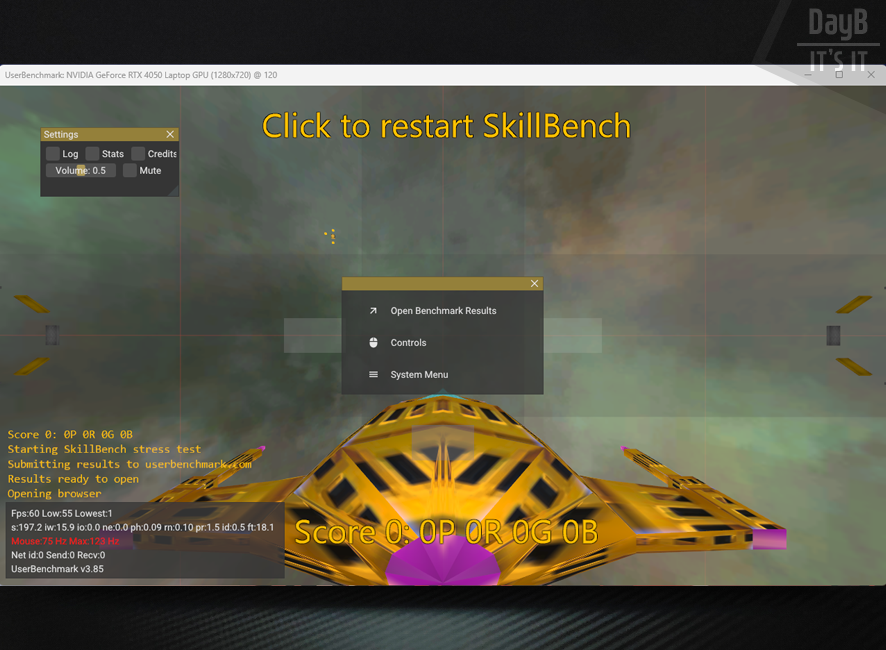The image size is (886, 650).
Task: Click the Settings panel resize grip corner
Action: pyautogui.click(x=173, y=190)
